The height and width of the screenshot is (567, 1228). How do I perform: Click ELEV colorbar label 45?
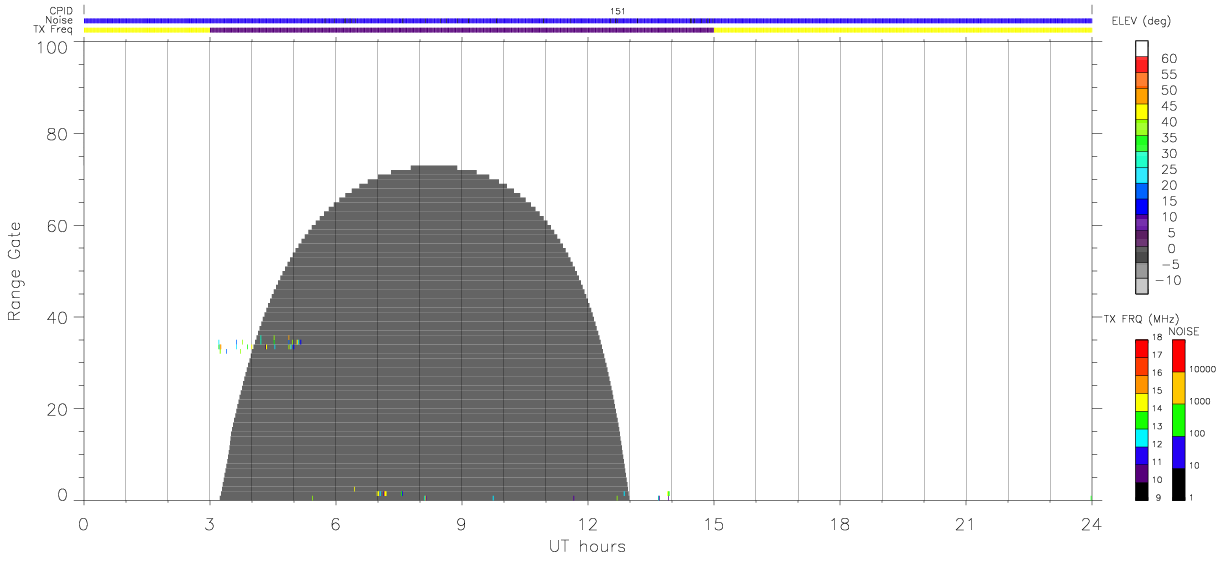click(x=1168, y=106)
